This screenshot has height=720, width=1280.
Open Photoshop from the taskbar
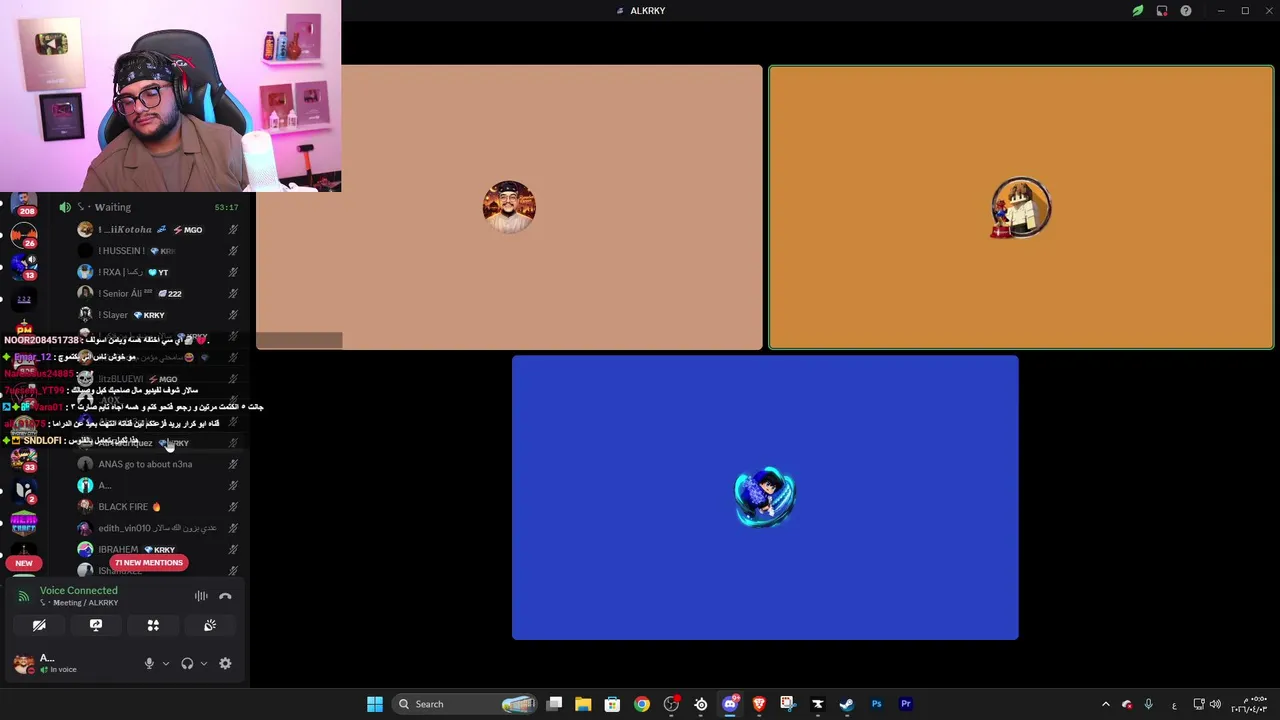click(x=876, y=704)
